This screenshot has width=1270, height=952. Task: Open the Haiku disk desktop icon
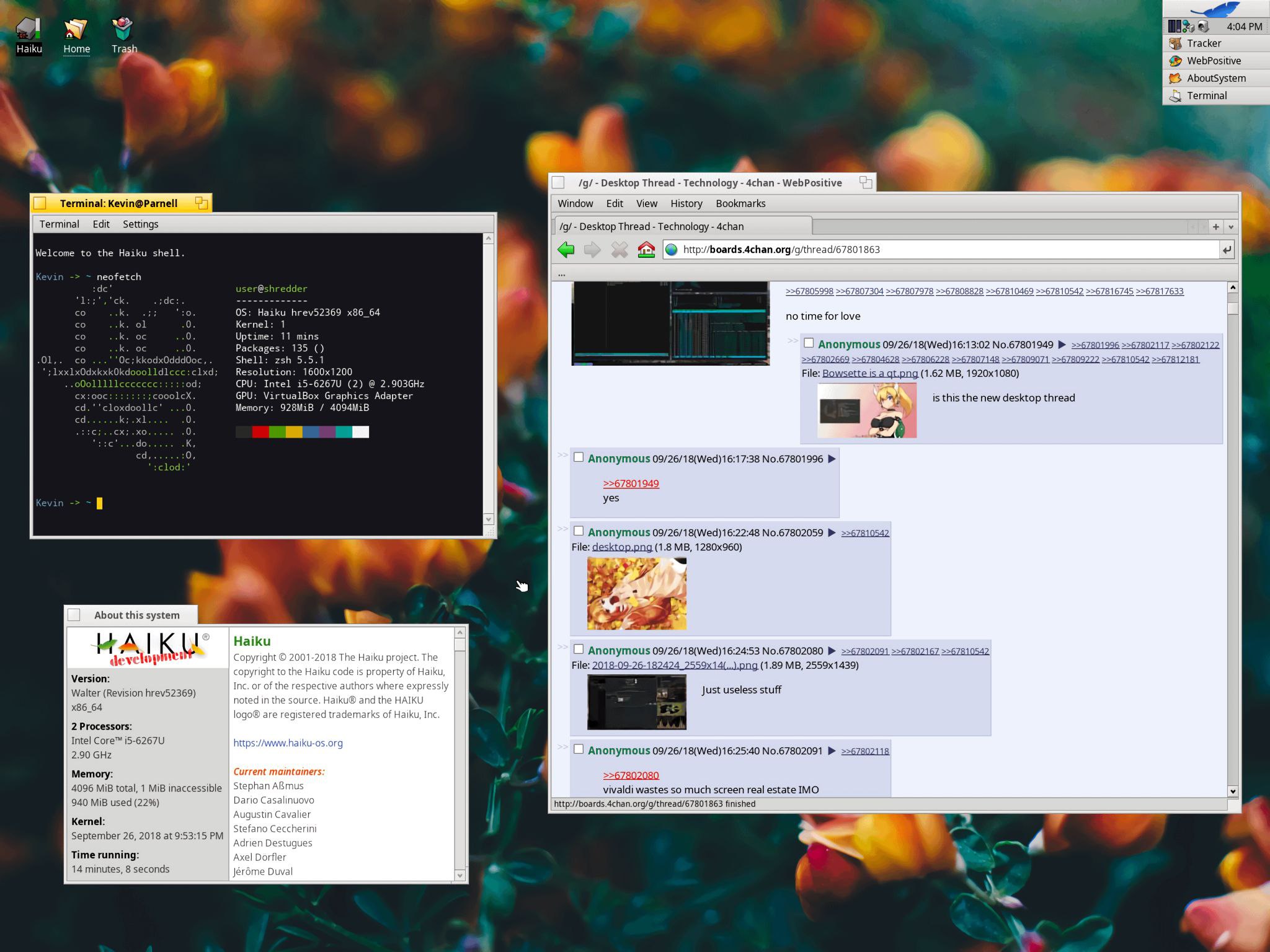click(29, 36)
